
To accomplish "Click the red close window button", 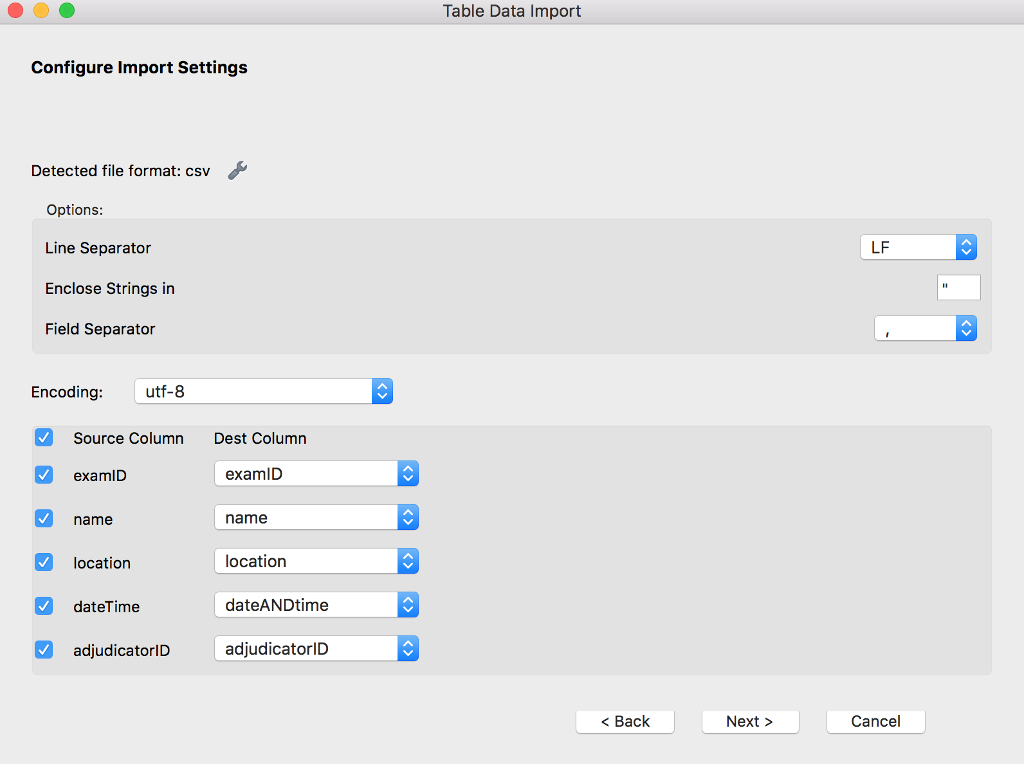I will pos(15,10).
